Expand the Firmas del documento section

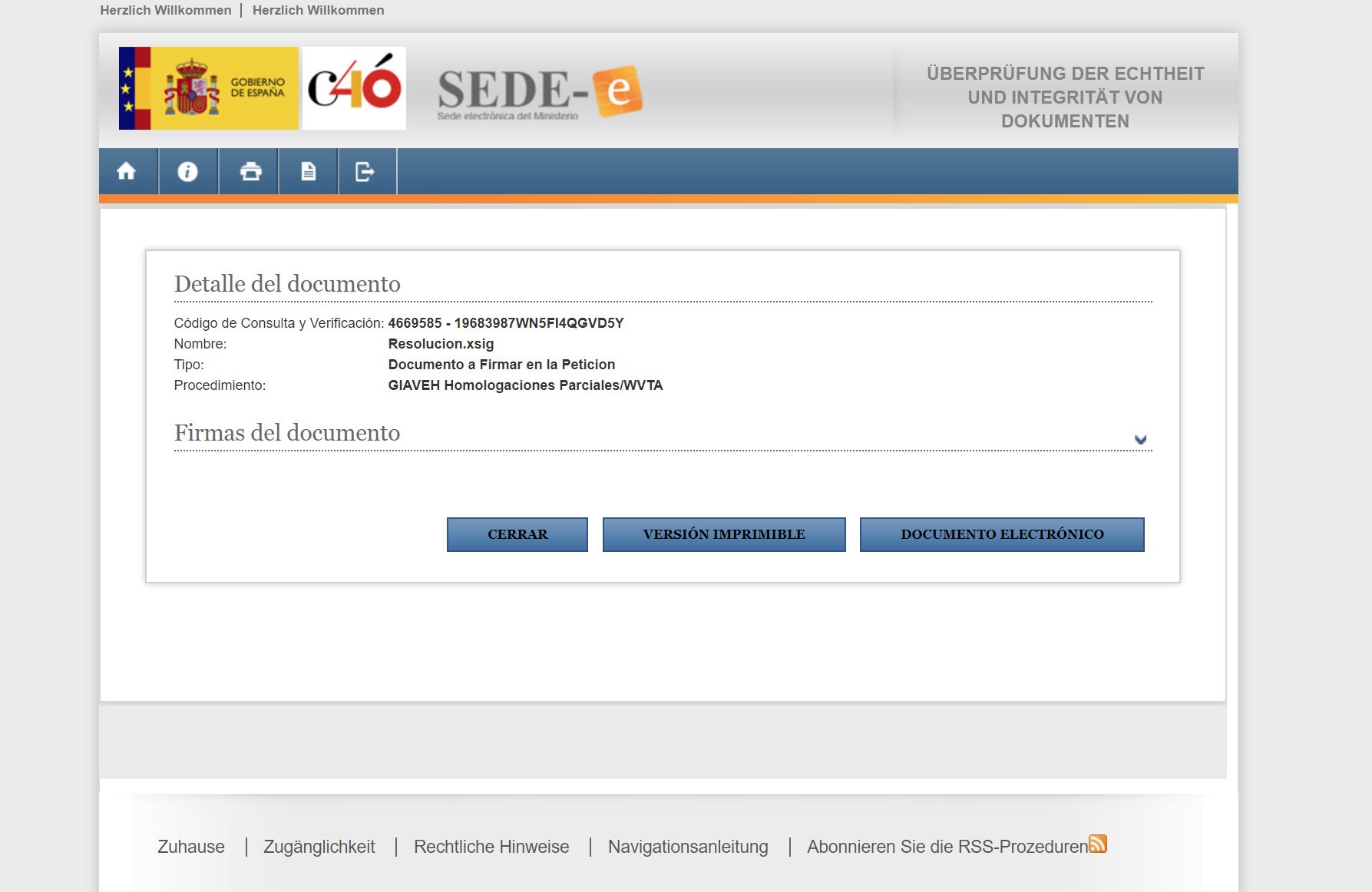tap(1140, 440)
